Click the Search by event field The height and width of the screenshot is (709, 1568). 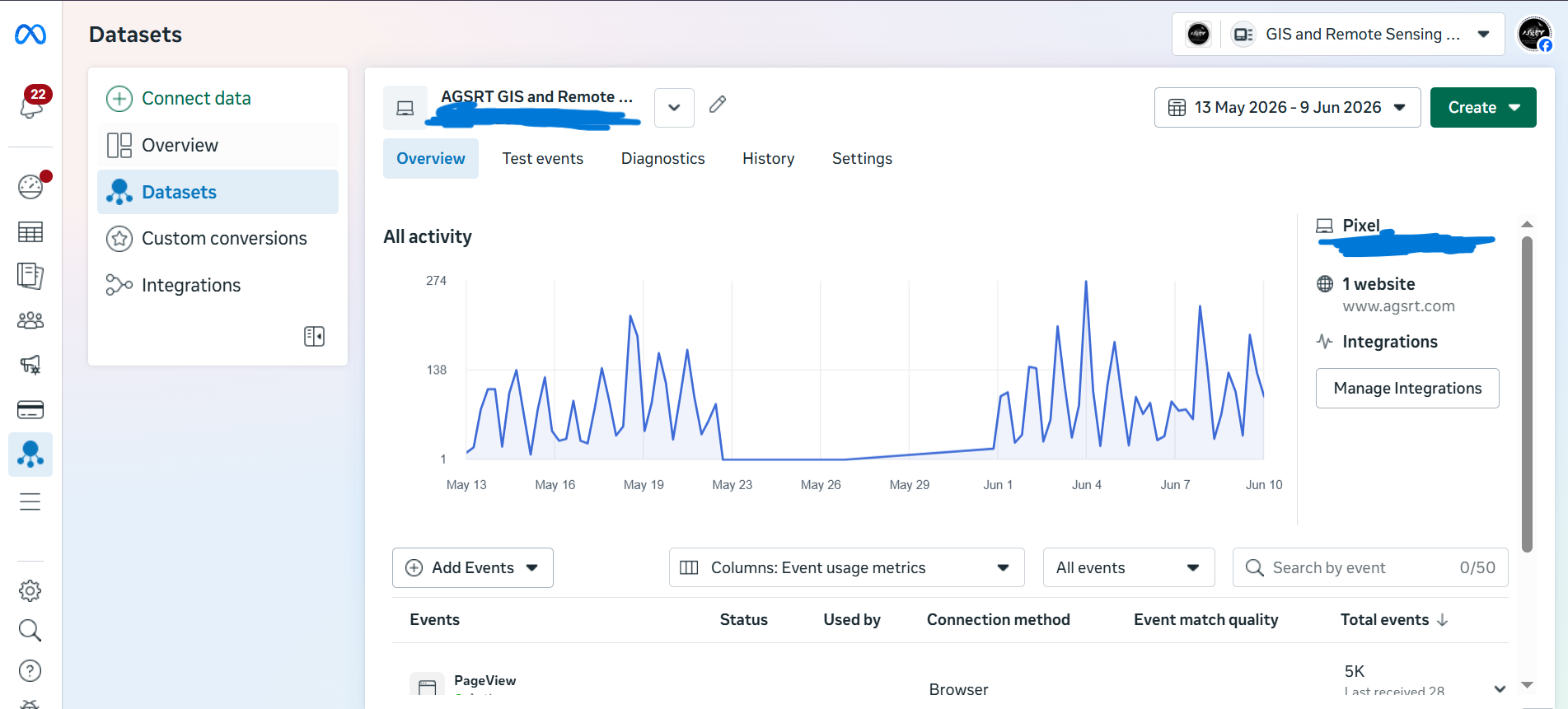coord(1370,567)
